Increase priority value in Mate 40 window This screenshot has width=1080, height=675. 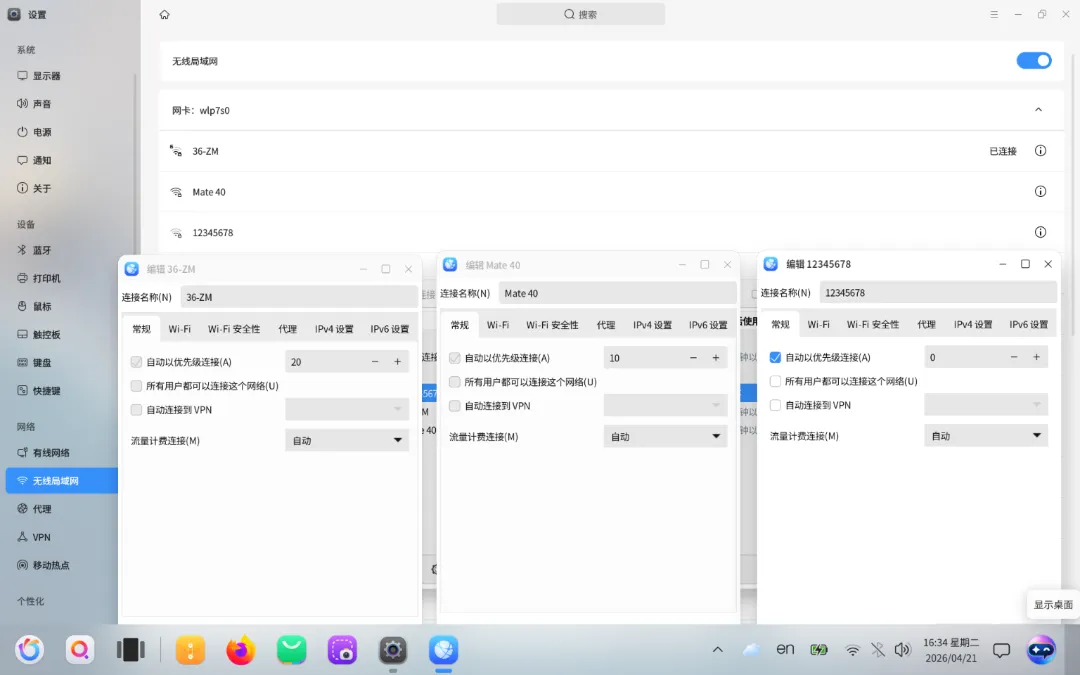pos(716,357)
